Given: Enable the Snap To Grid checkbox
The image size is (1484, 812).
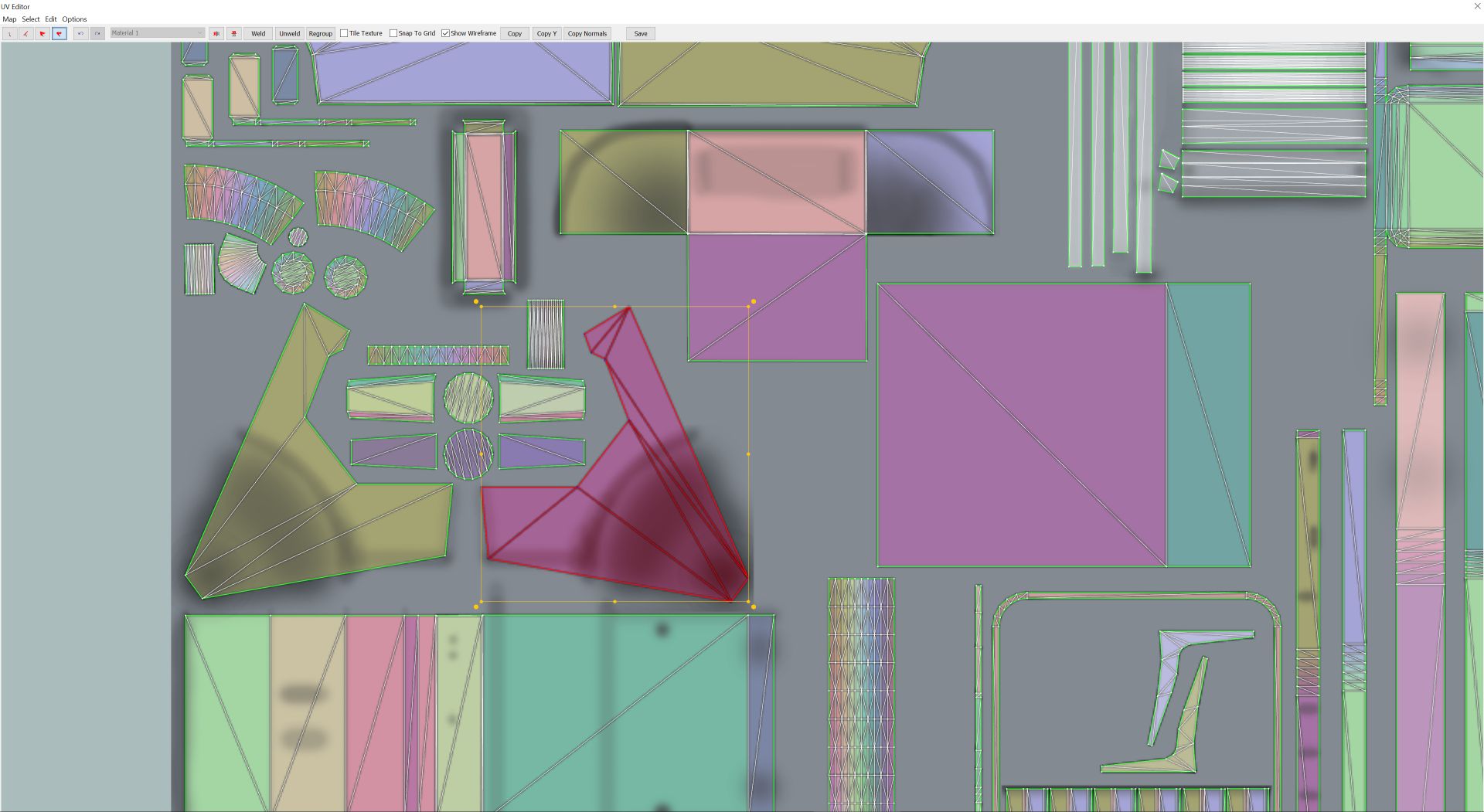Looking at the screenshot, I should pos(393,33).
